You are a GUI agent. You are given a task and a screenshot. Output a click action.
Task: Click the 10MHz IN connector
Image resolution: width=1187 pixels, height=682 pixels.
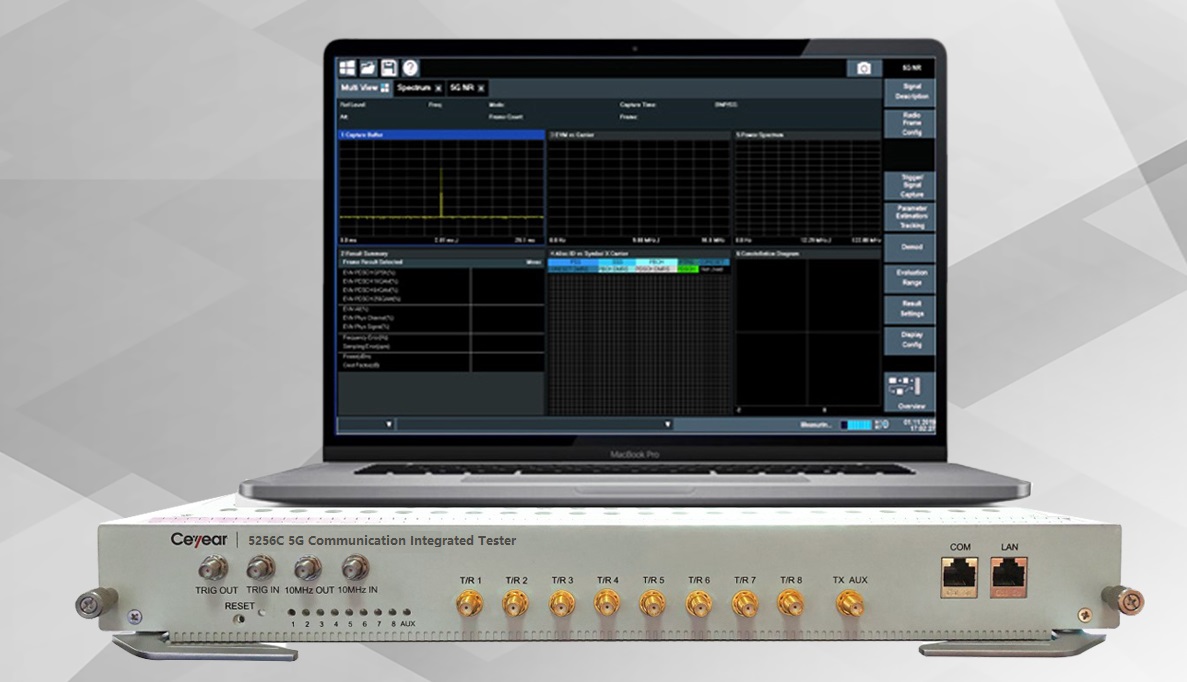[x=355, y=567]
